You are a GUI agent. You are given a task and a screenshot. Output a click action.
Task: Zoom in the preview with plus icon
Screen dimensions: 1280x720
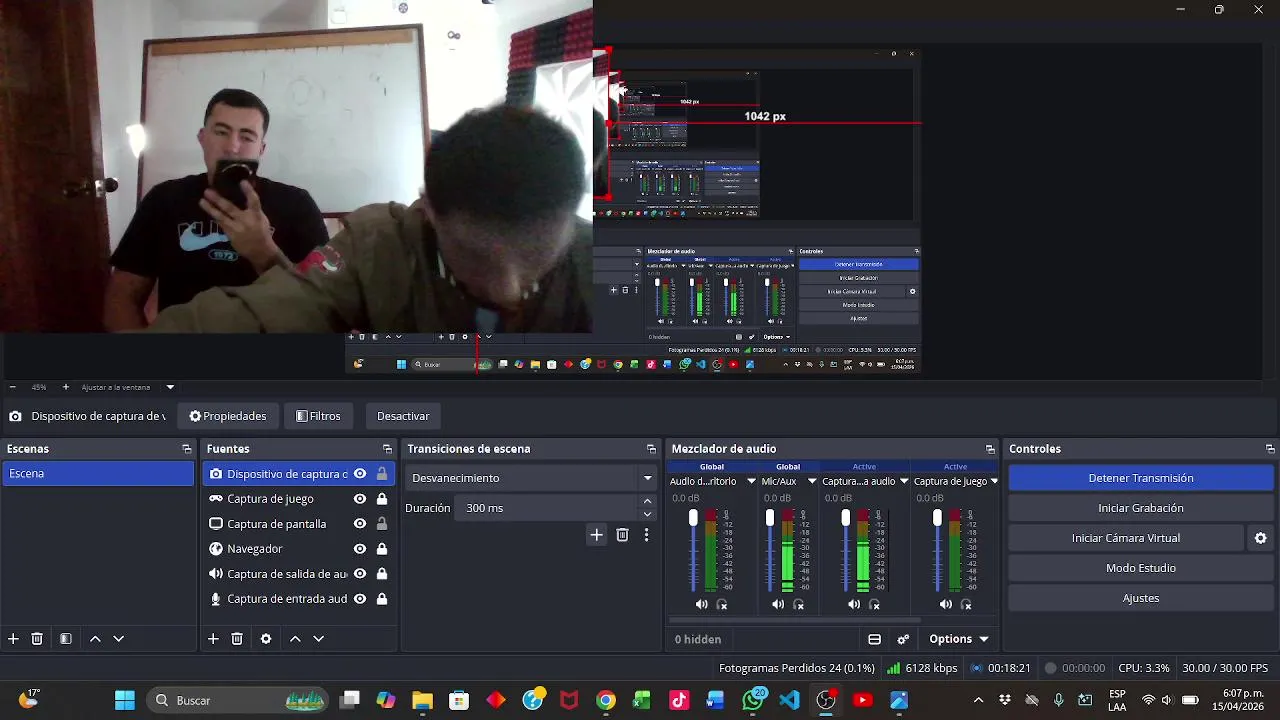(66, 387)
